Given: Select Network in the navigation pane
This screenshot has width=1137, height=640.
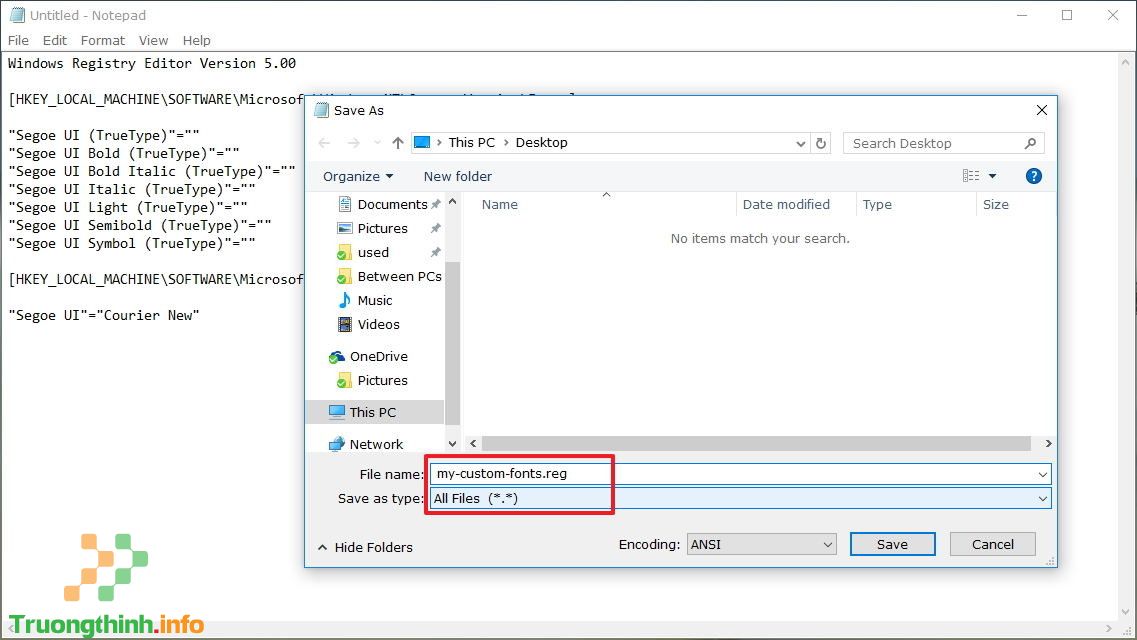Looking at the screenshot, I should click(365, 444).
